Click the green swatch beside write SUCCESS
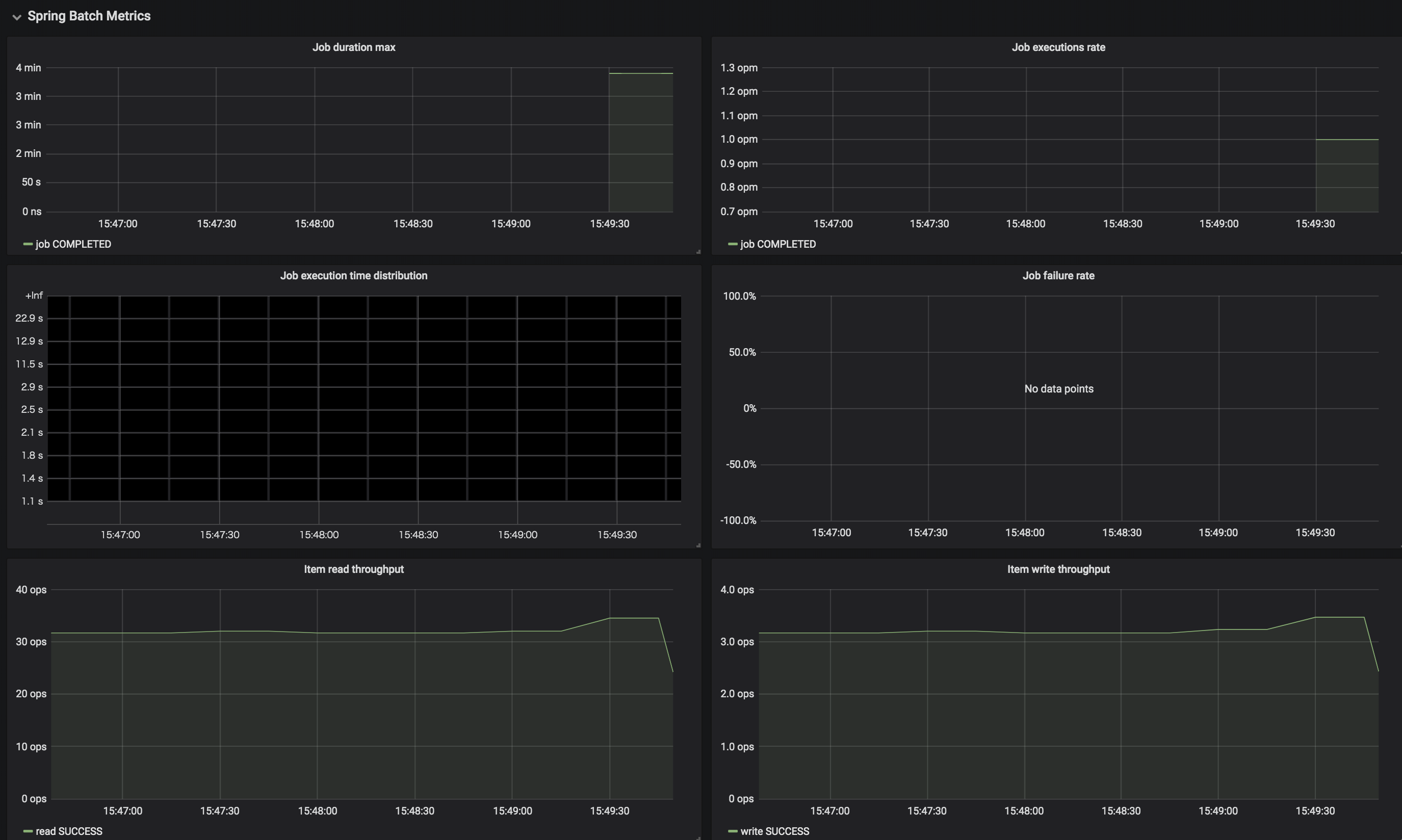This screenshot has width=1402, height=840. [x=733, y=831]
